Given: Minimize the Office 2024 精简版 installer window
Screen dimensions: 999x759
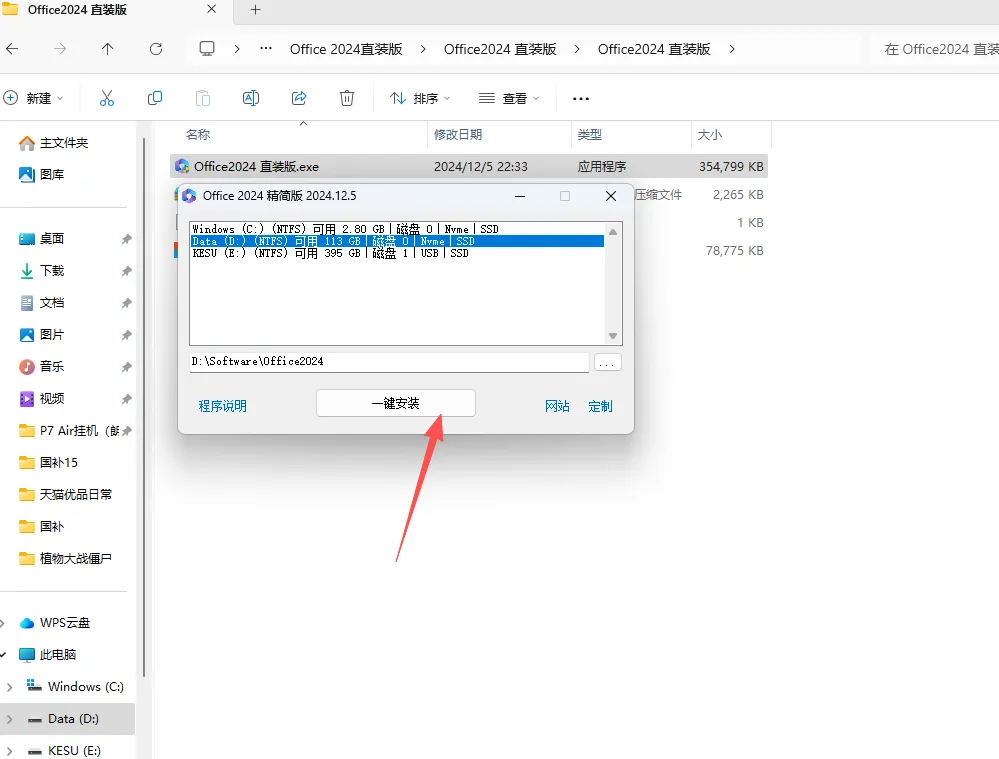Looking at the screenshot, I should (520, 196).
